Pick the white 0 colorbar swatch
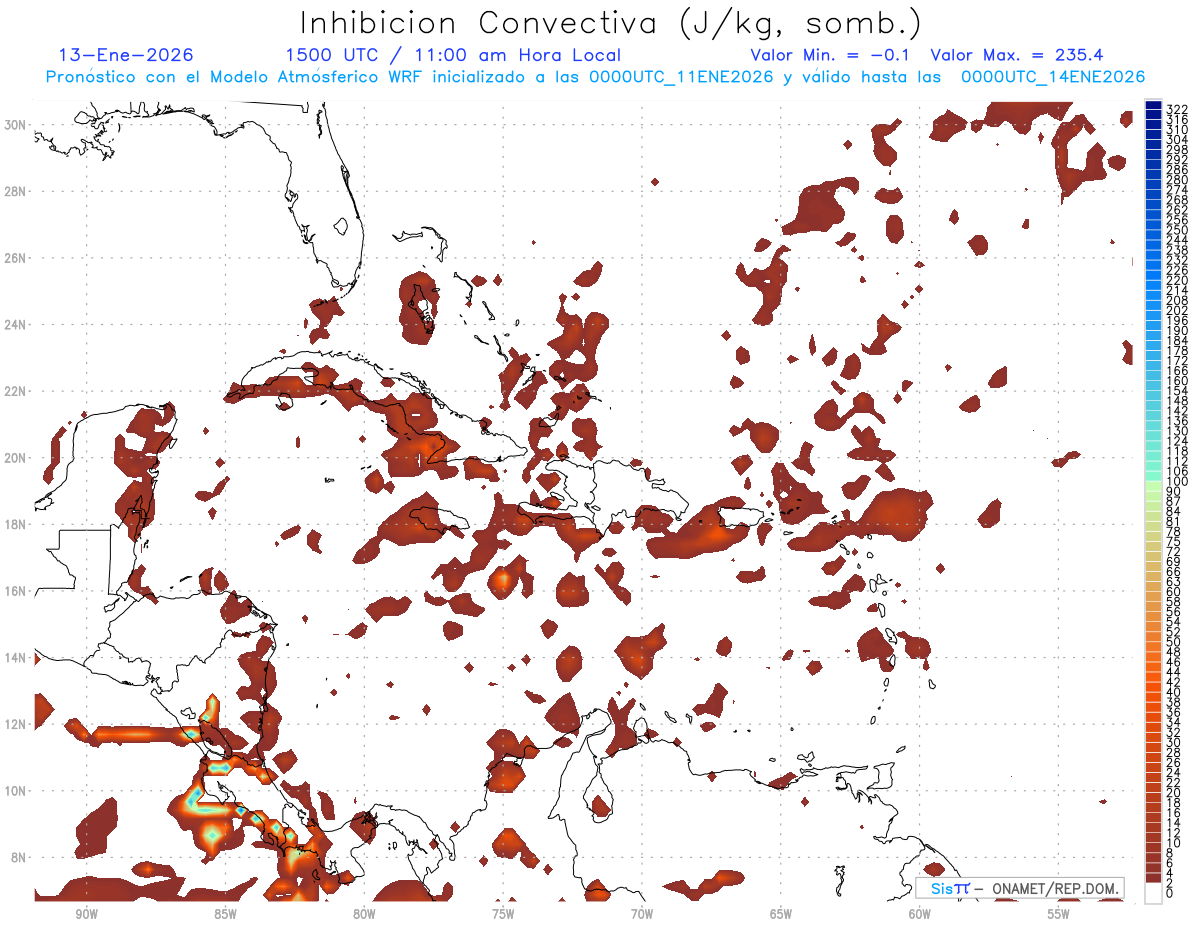 [1154, 893]
